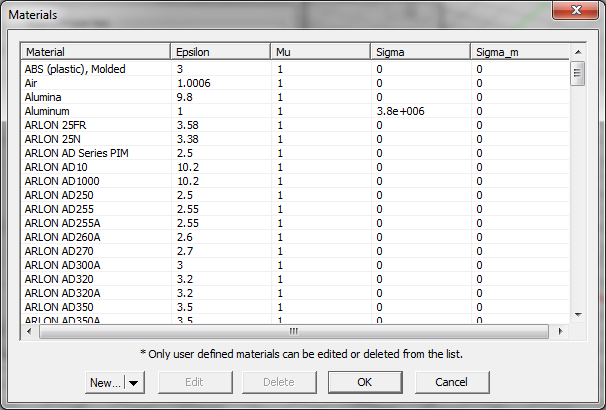Viewport: 606px width, 410px height.
Task: Select the Air material row
Action: (295, 83)
